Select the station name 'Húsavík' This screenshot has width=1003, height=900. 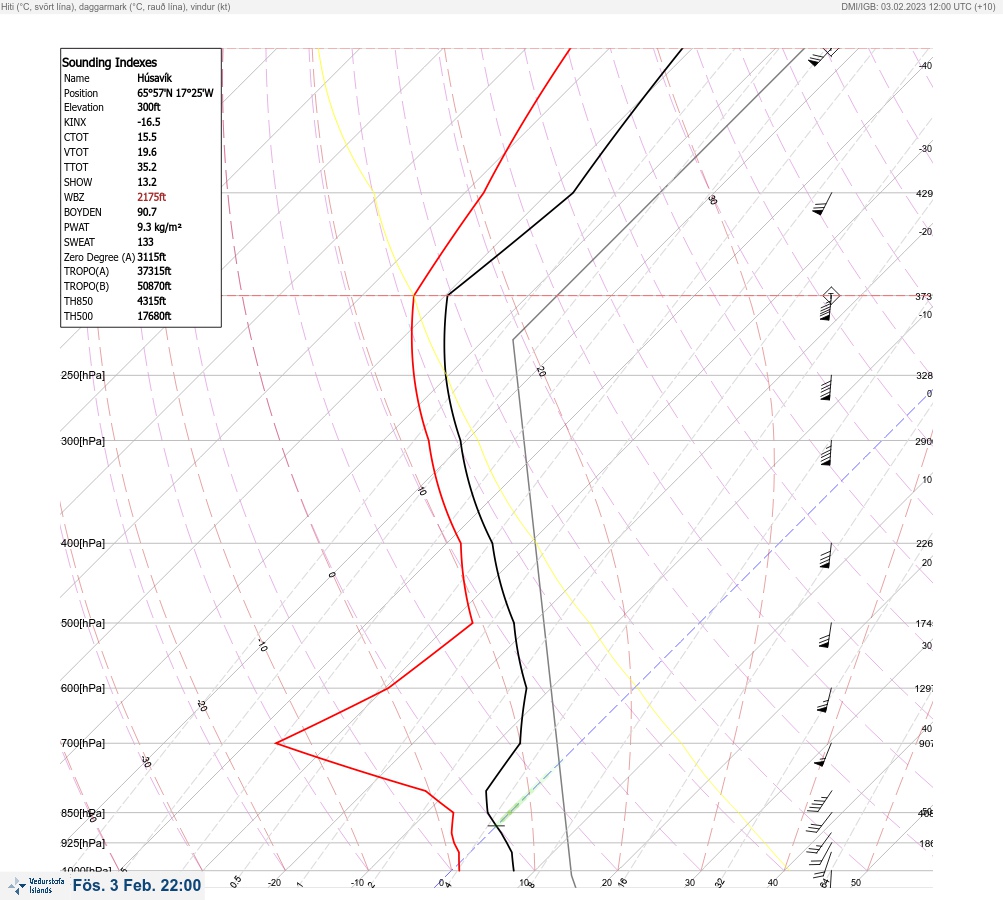154,78
